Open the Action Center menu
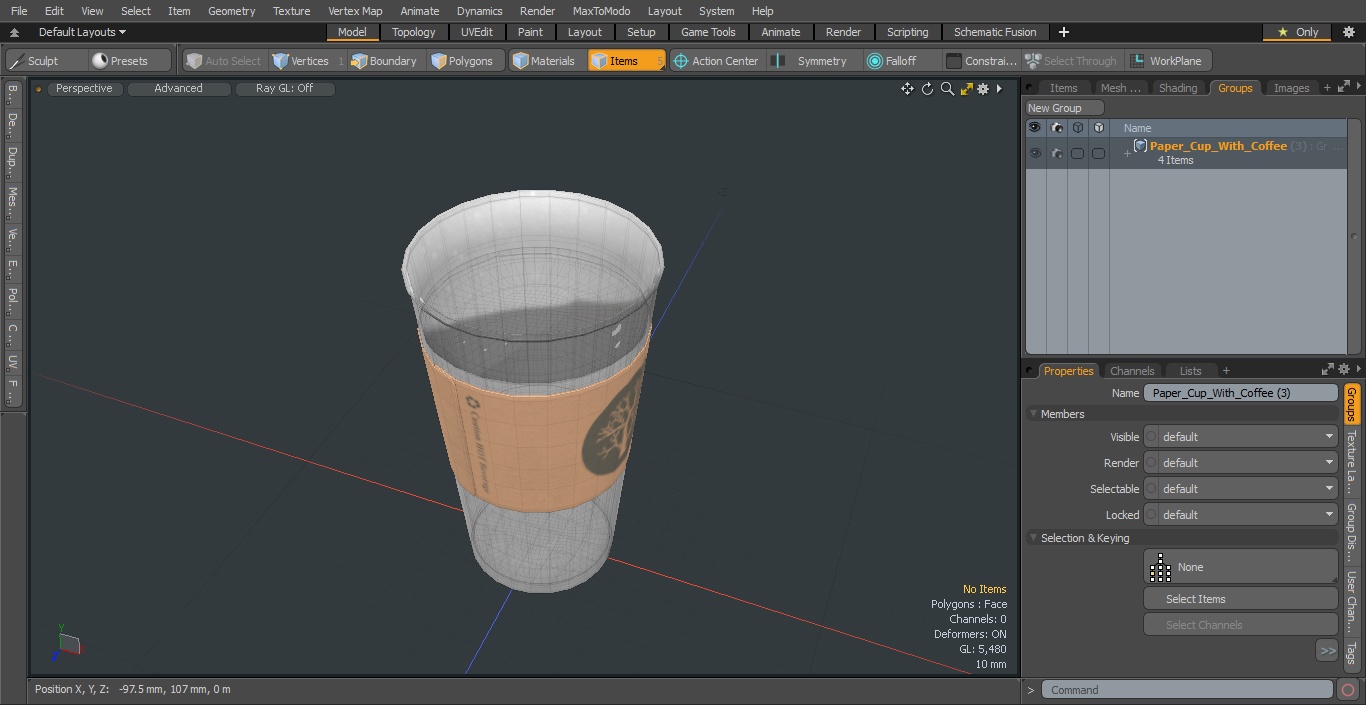 716,61
